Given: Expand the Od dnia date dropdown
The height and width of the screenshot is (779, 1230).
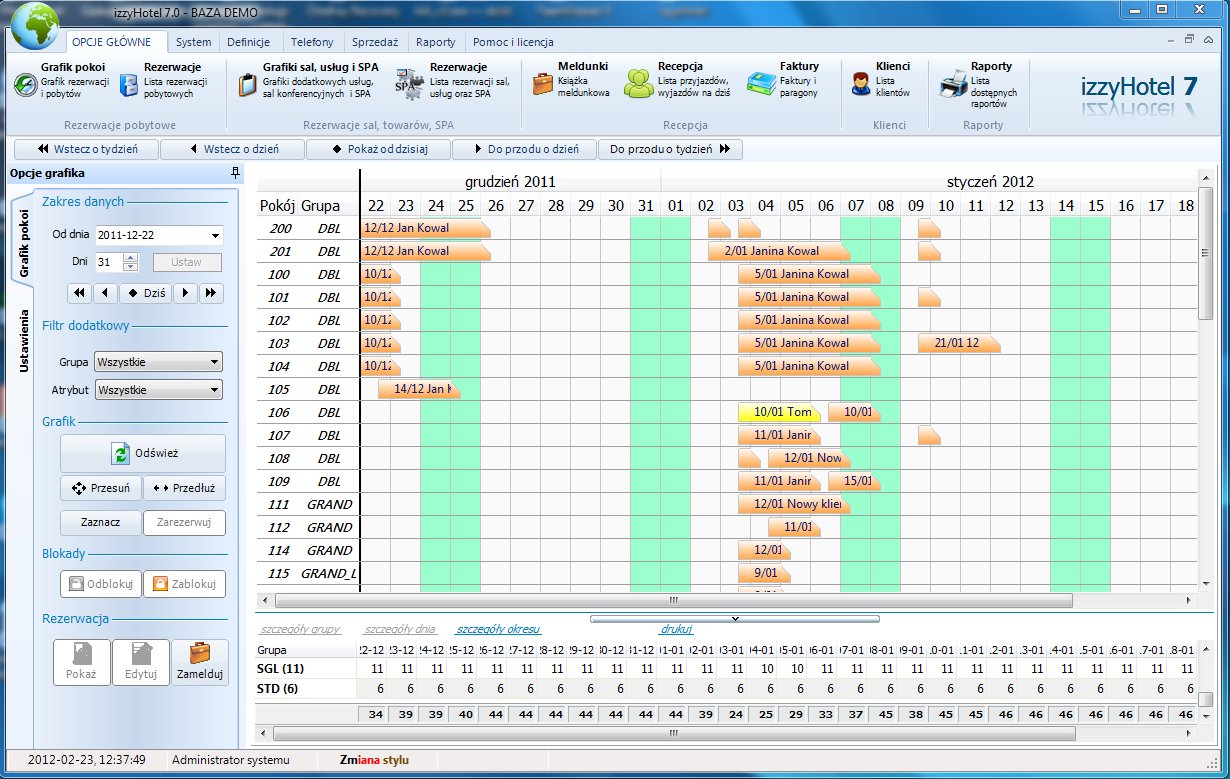Looking at the screenshot, I should [x=215, y=236].
